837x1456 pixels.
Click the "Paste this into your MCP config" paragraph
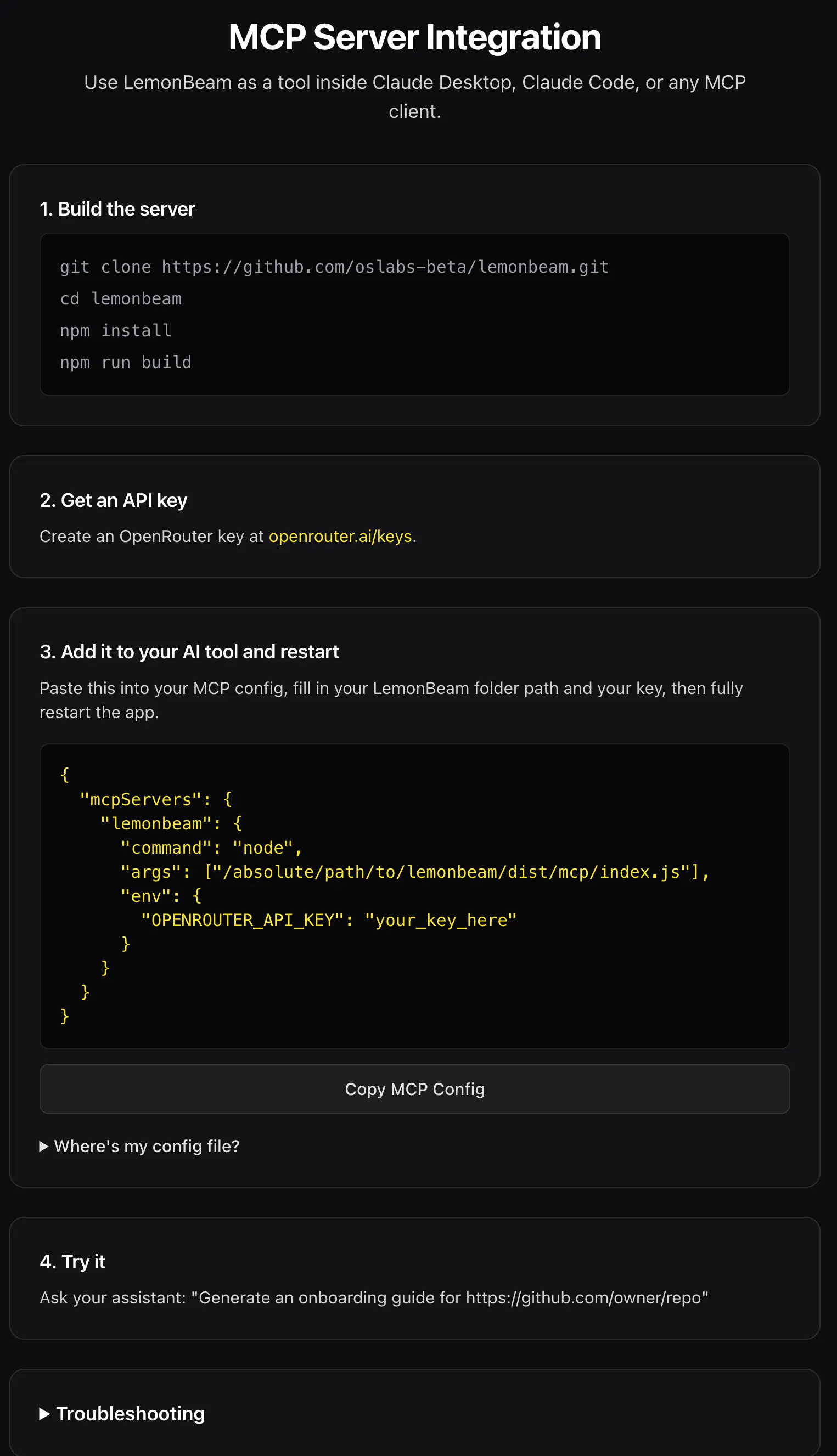tap(391, 700)
